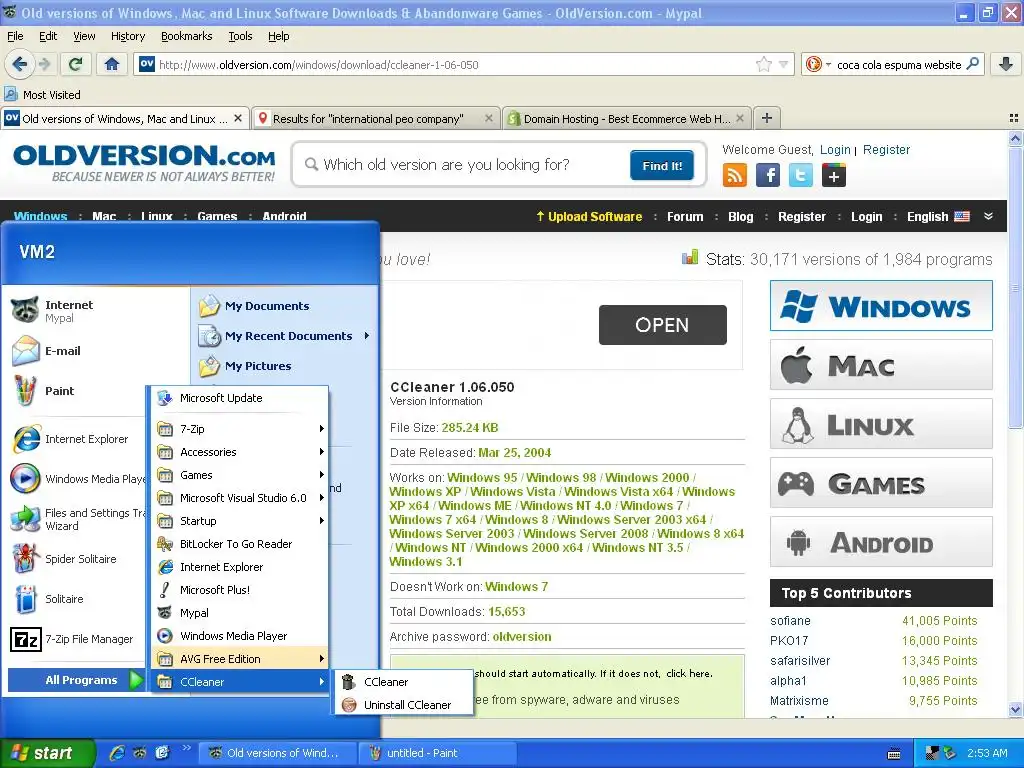Click the Upload Software link
Image resolution: width=1024 pixels, height=768 pixels.
[589, 216]
